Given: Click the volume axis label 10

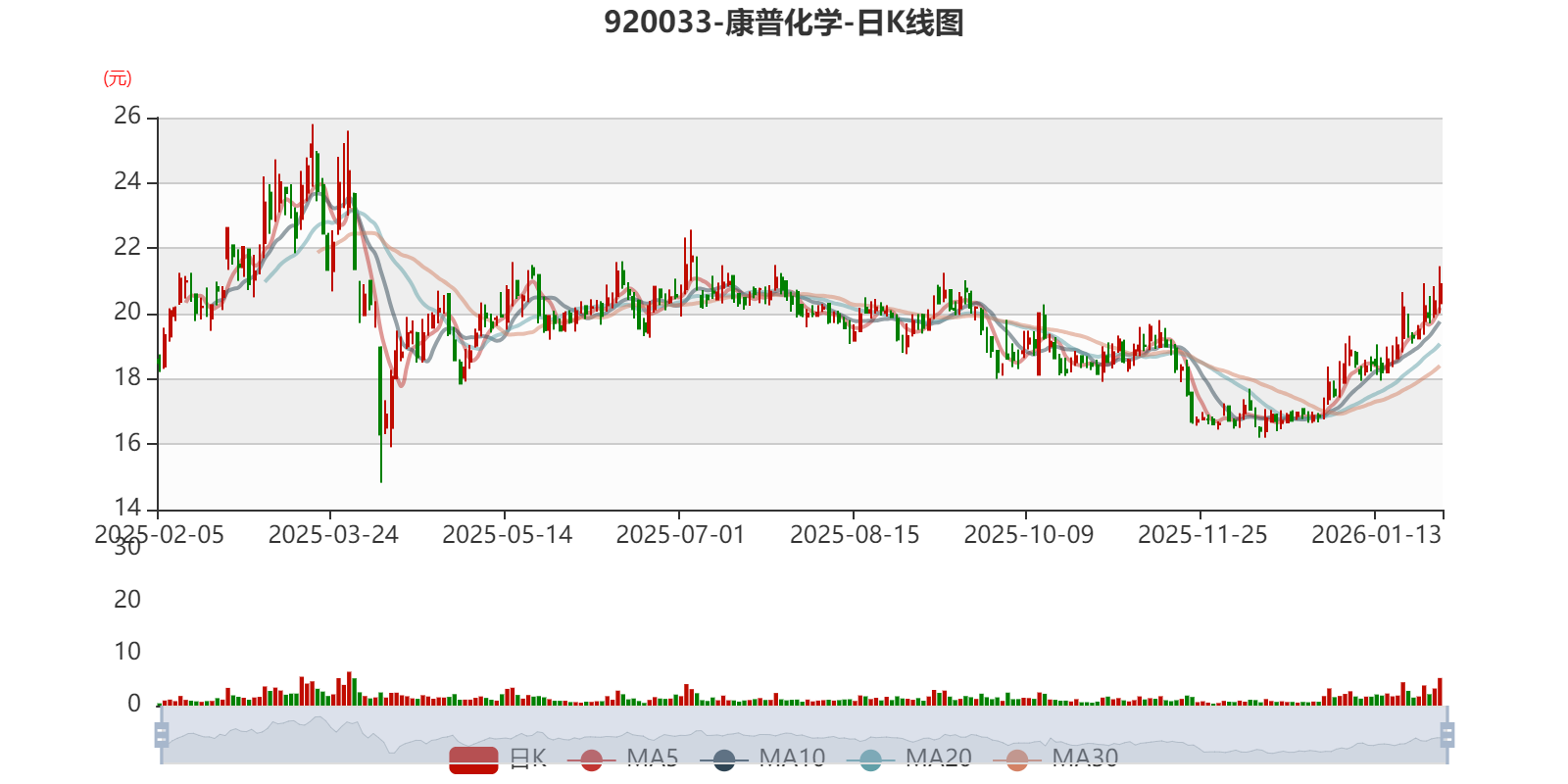Looking at the screenshot, I should coord(127,652).
